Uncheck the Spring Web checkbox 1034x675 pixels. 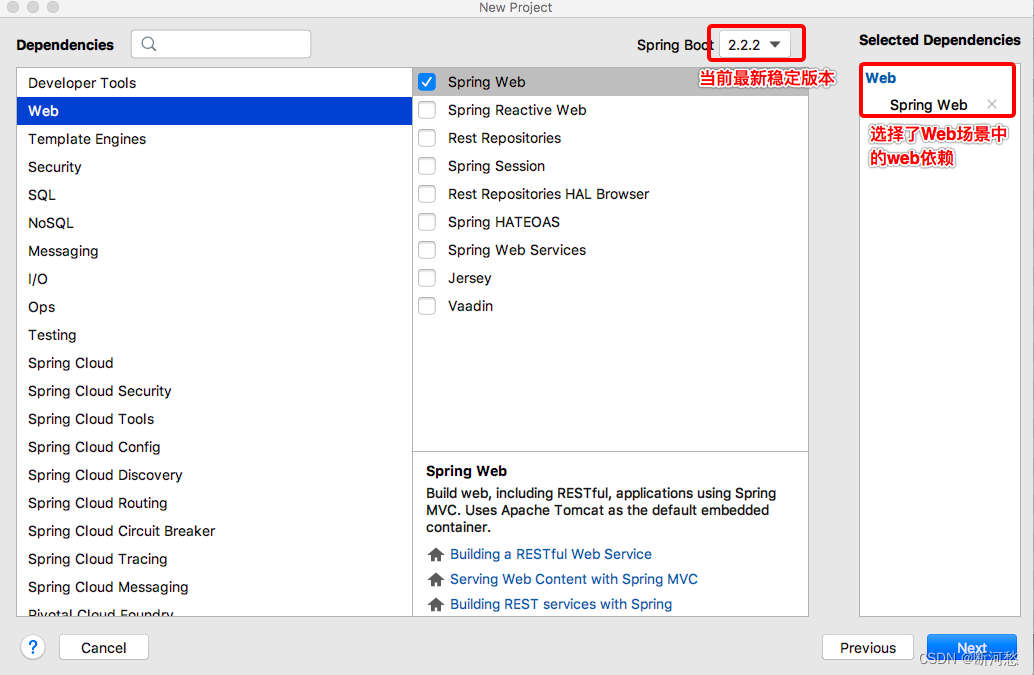(x=427, y=82)
